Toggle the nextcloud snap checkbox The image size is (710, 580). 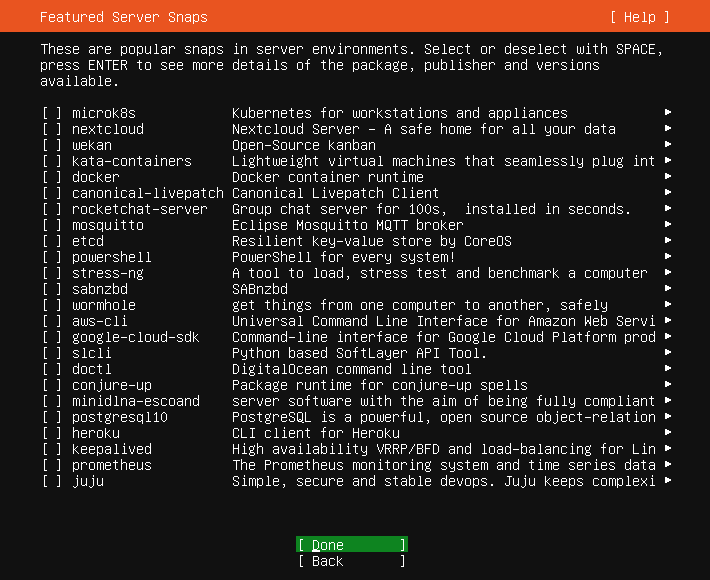52,129
